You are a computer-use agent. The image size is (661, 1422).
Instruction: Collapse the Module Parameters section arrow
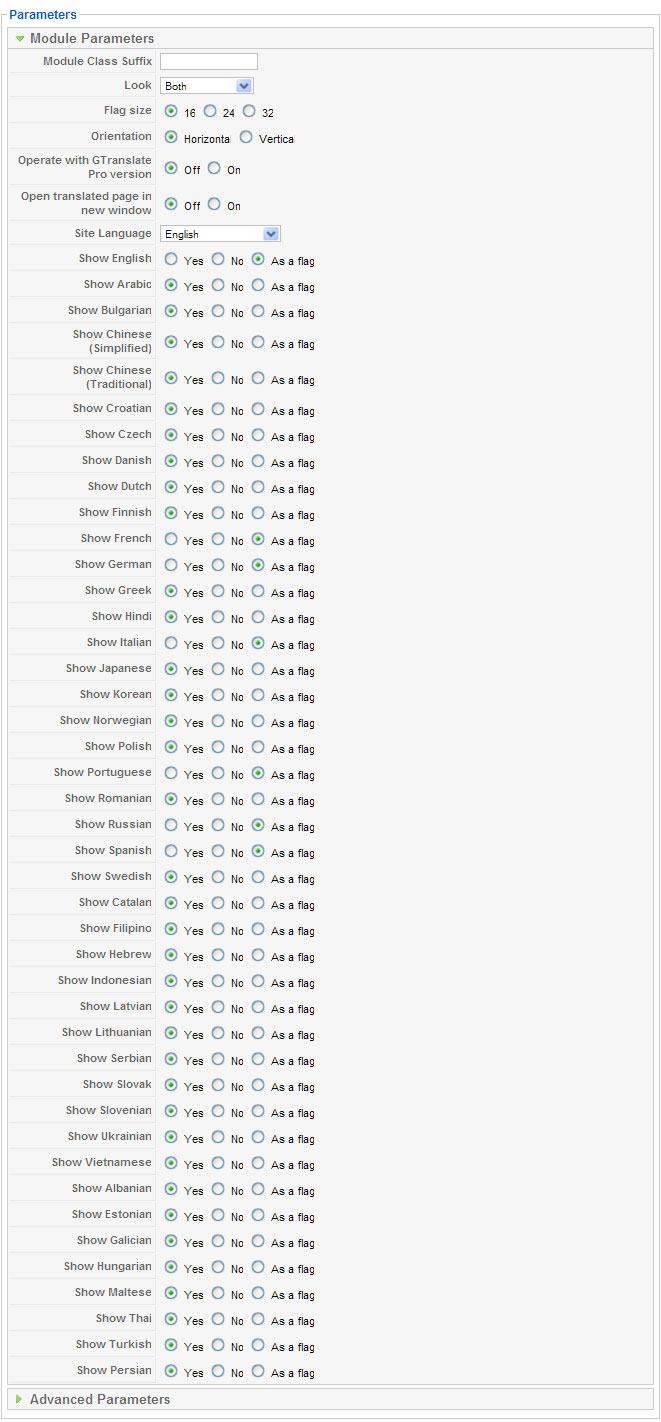20,39
